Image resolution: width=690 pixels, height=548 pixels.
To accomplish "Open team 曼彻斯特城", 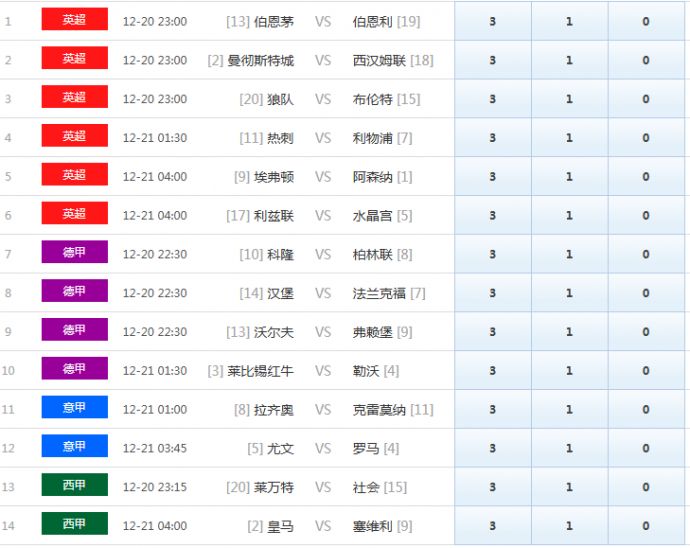I will 261,60.
